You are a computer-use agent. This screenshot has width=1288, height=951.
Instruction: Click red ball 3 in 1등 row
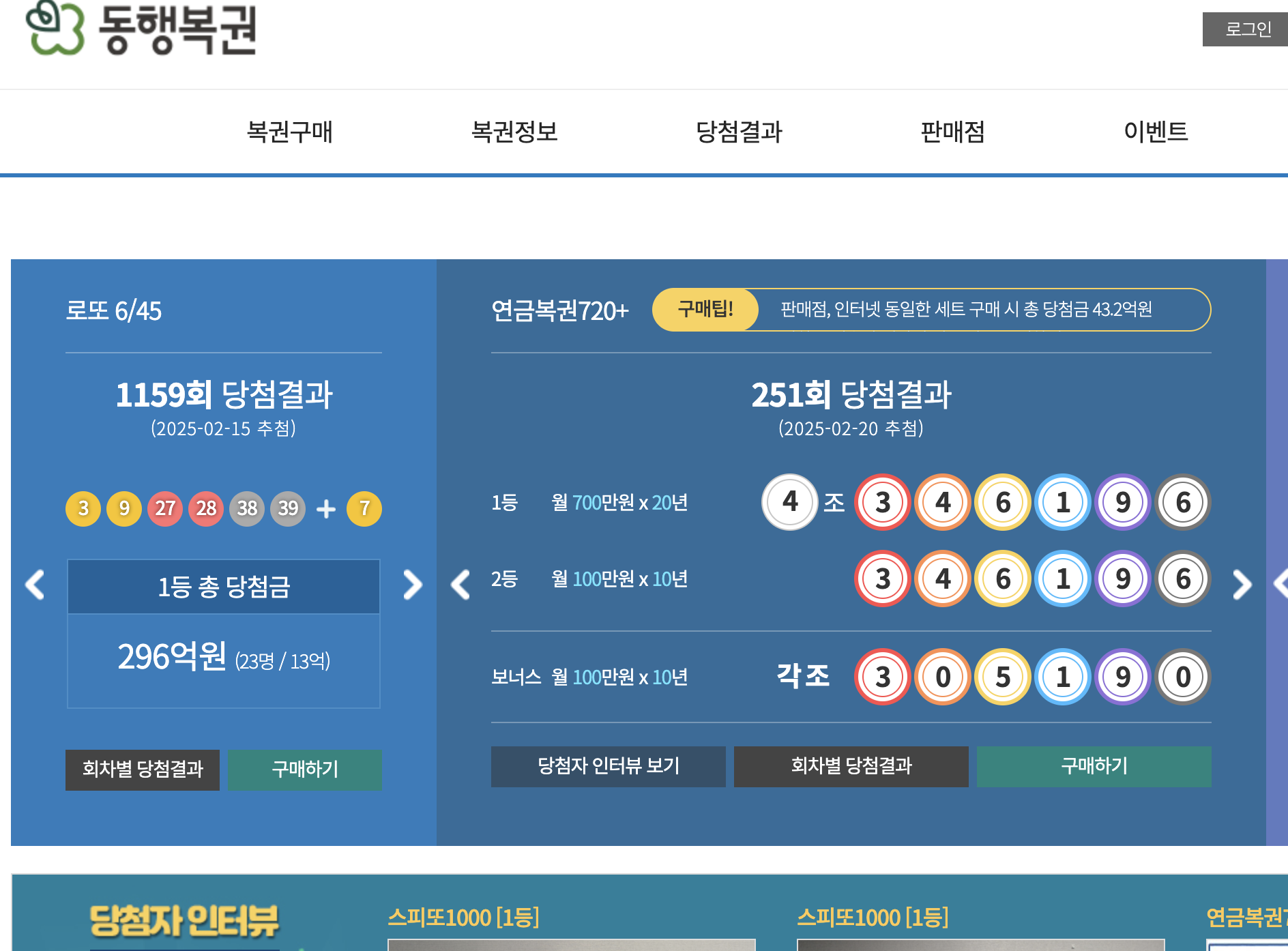pyautogui.click(x=883, y=502)
